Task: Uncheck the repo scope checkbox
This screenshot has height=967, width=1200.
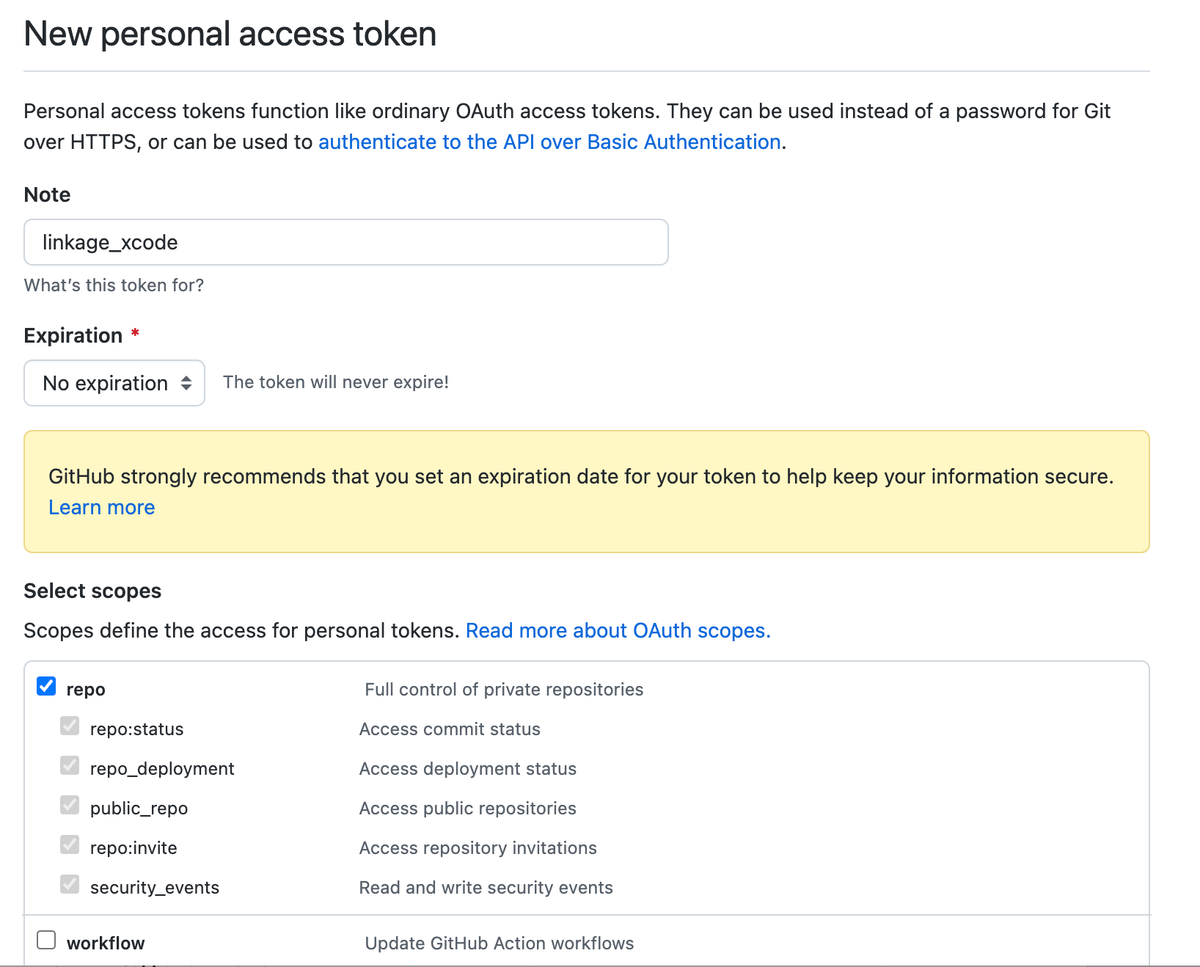Action: point(46,687)
